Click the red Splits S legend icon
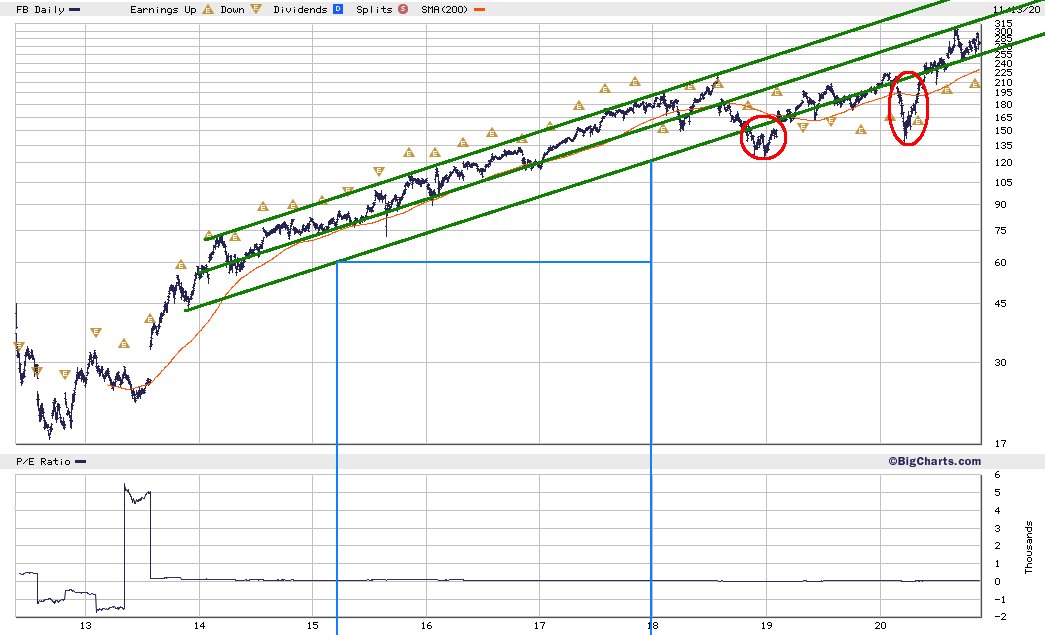 pyautogui.click(x=403, y=9)
